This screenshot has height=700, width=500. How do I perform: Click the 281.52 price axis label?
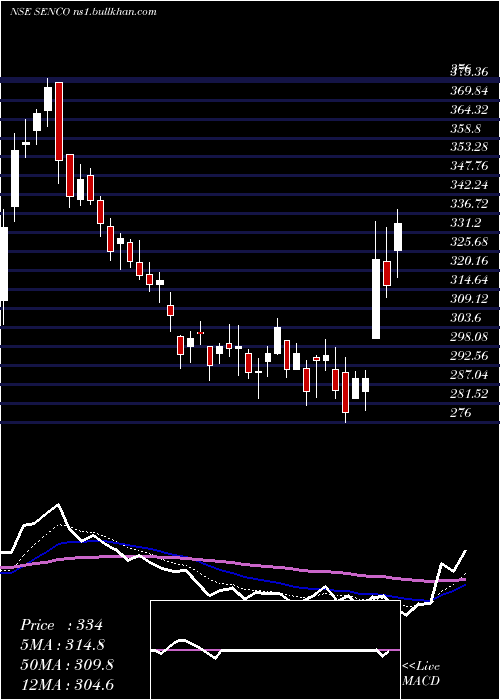tap(470, 394)
